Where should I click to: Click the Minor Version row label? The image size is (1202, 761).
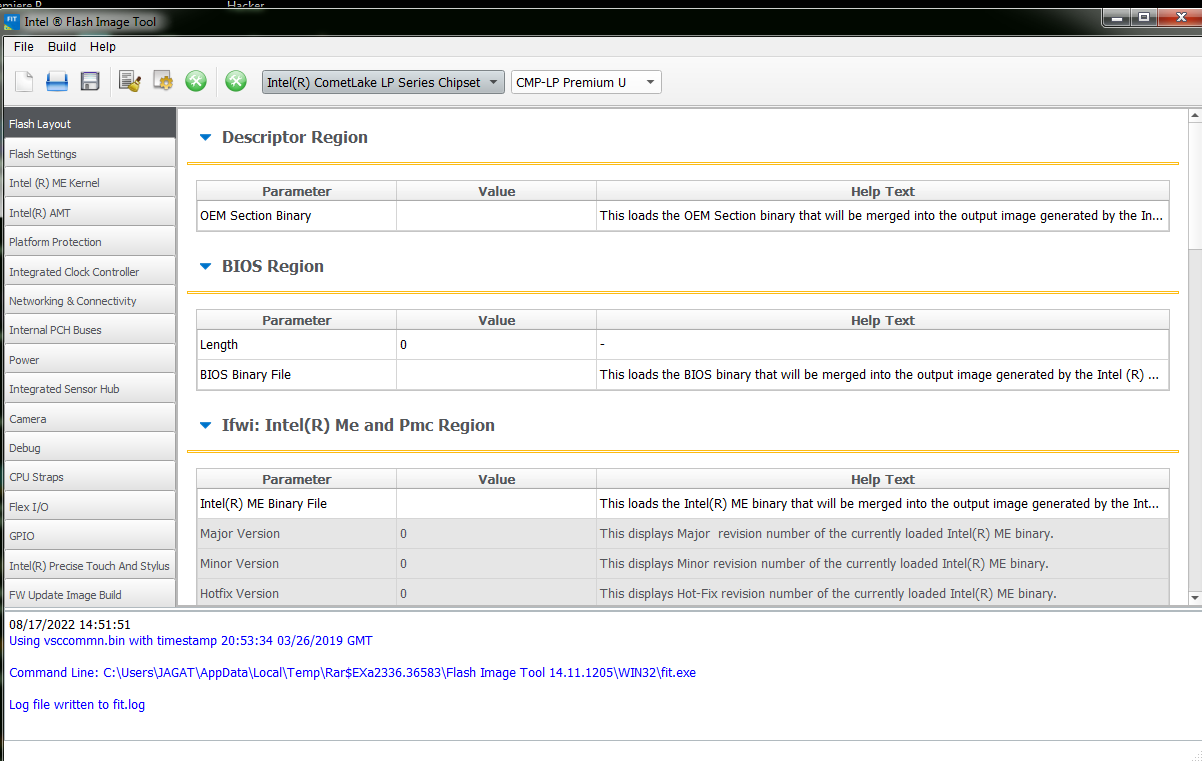[x=239, y=564]
